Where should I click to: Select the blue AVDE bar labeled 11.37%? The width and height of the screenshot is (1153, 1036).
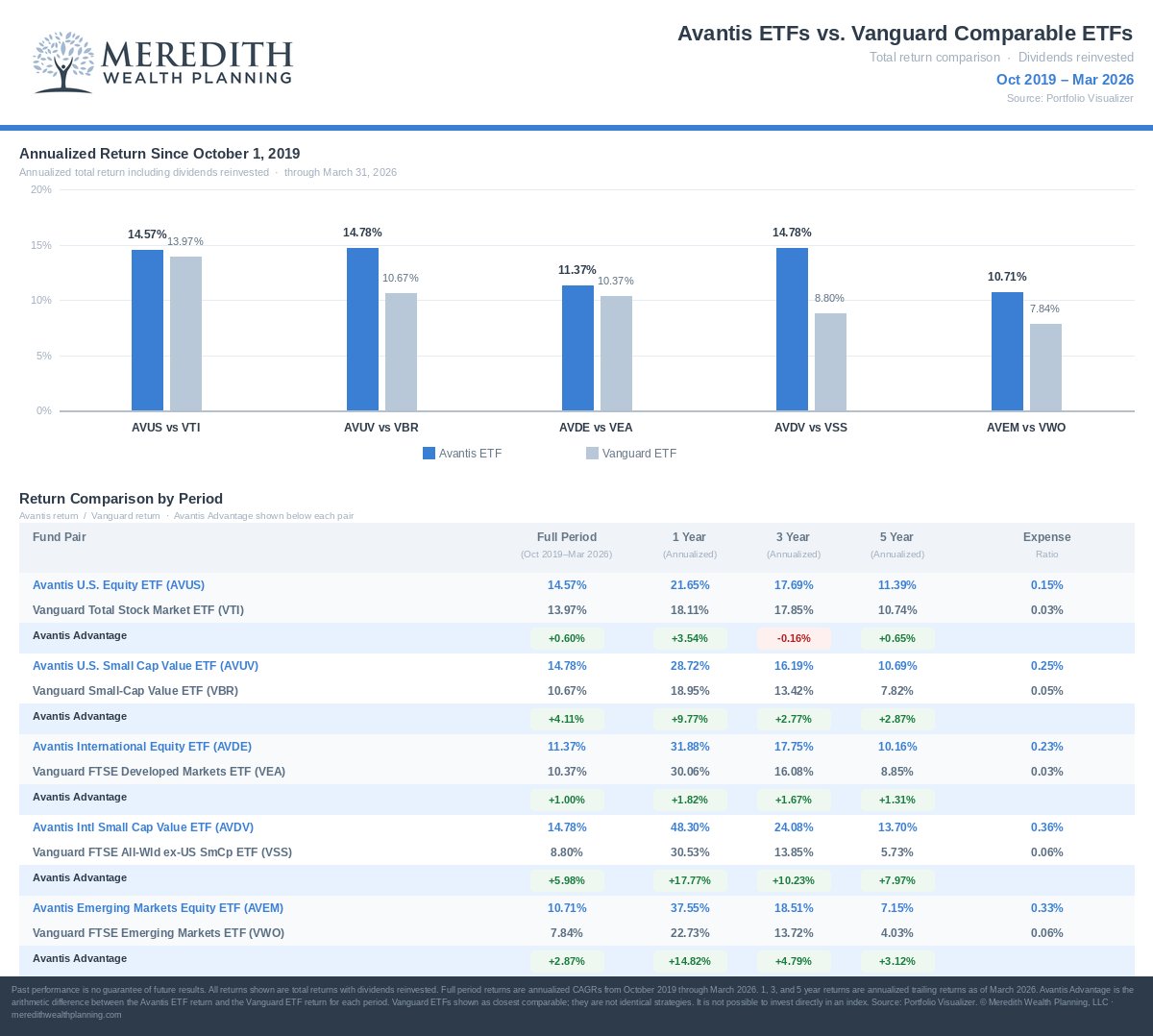(x=577, y=348)
